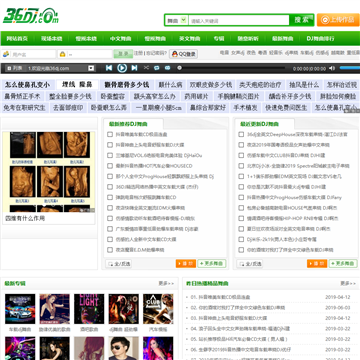
Task: Click orange 播放 under the 最新推荐DJ舞曲 list
Action: point(186,263)
